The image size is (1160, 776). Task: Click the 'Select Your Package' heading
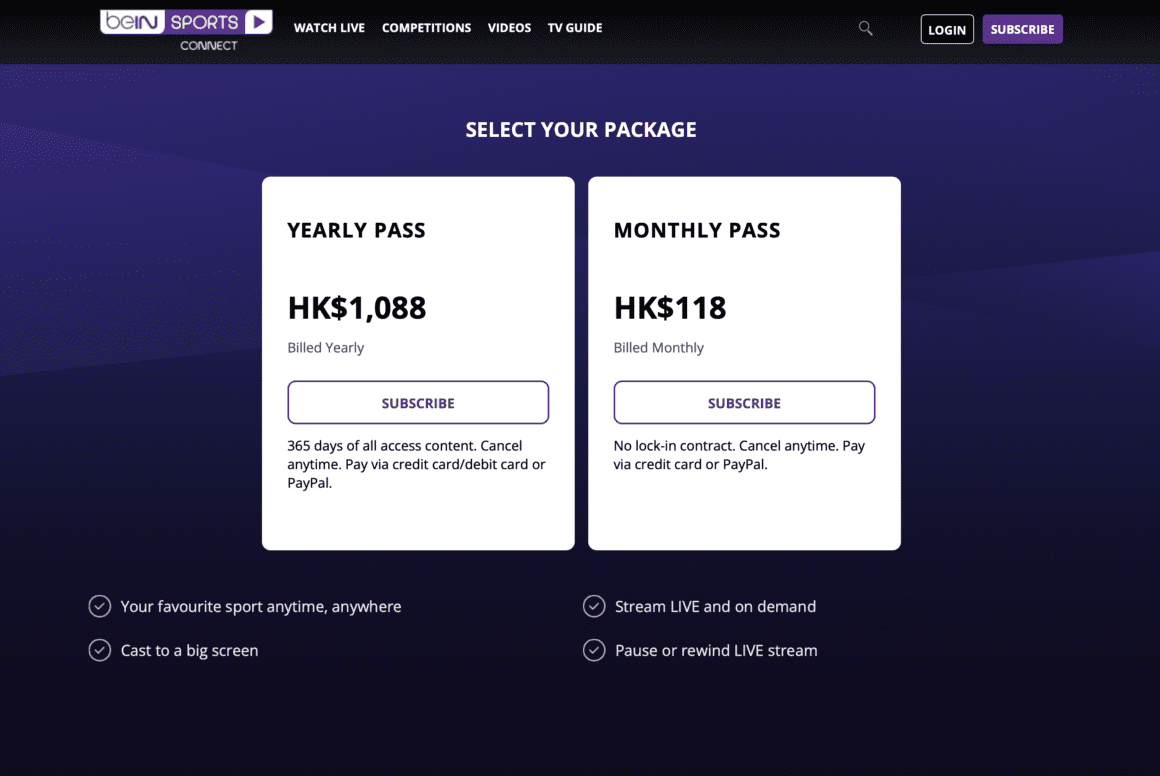pos(581,129)
